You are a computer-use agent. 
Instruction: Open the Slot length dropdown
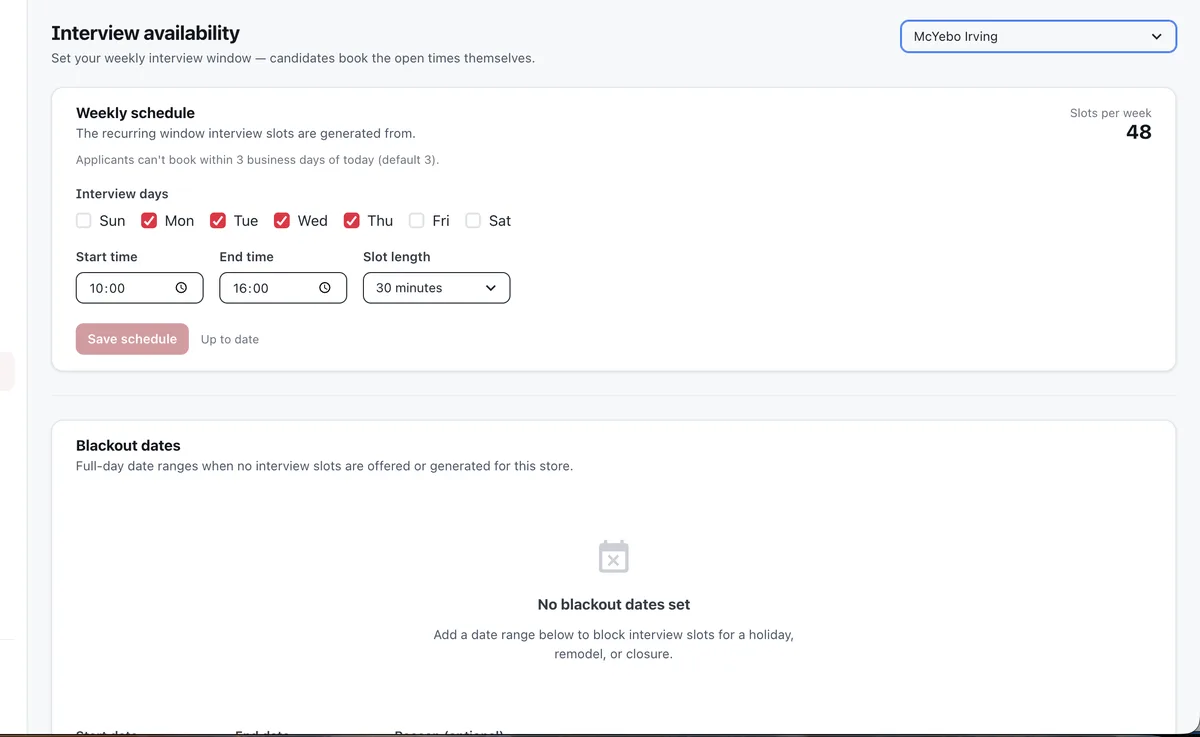(436, 288)
